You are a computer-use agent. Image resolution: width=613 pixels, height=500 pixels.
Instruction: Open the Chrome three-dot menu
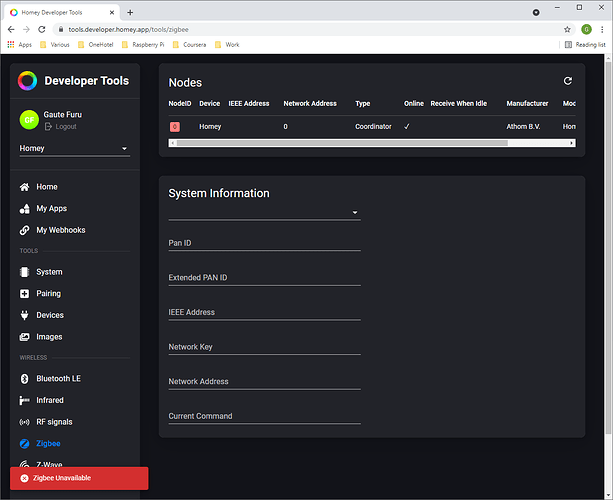point(602,29)
